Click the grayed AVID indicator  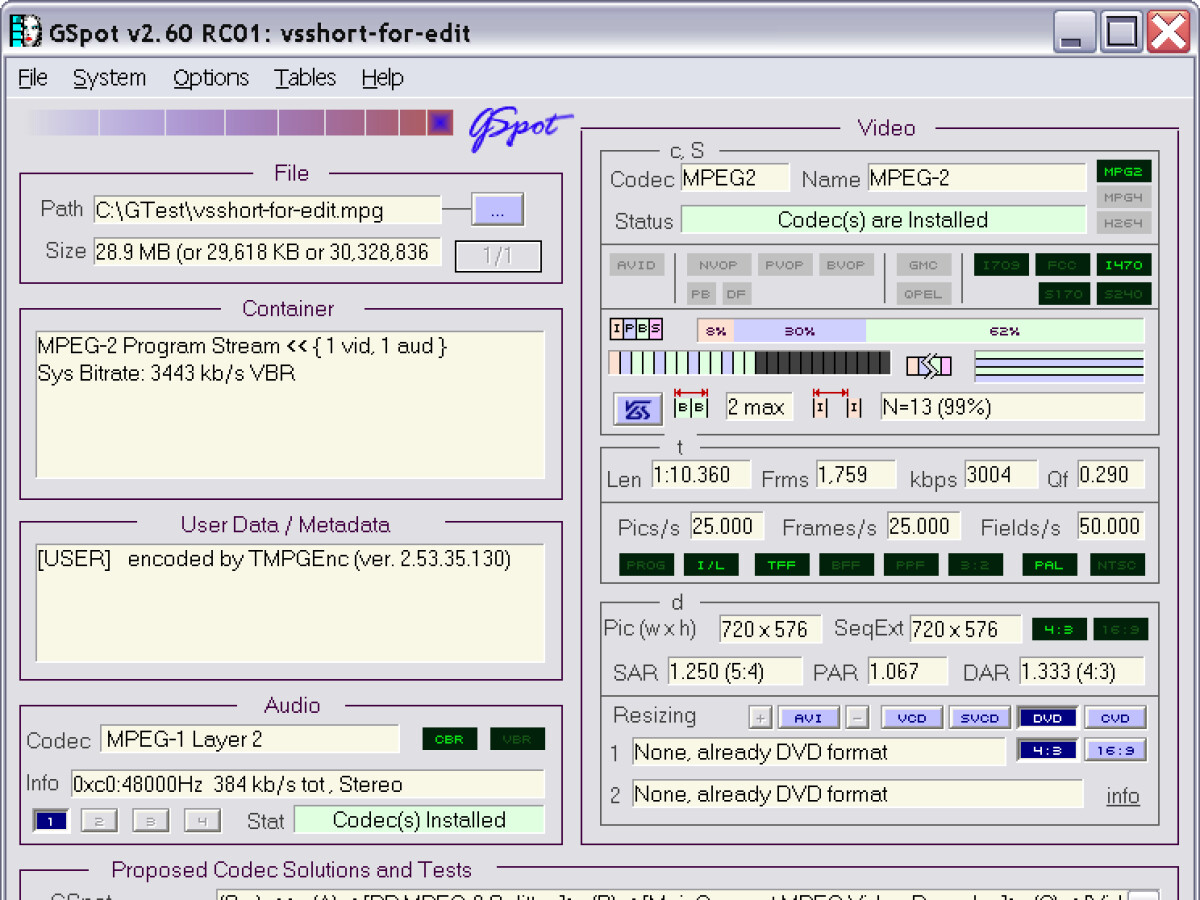pos(637,265)
